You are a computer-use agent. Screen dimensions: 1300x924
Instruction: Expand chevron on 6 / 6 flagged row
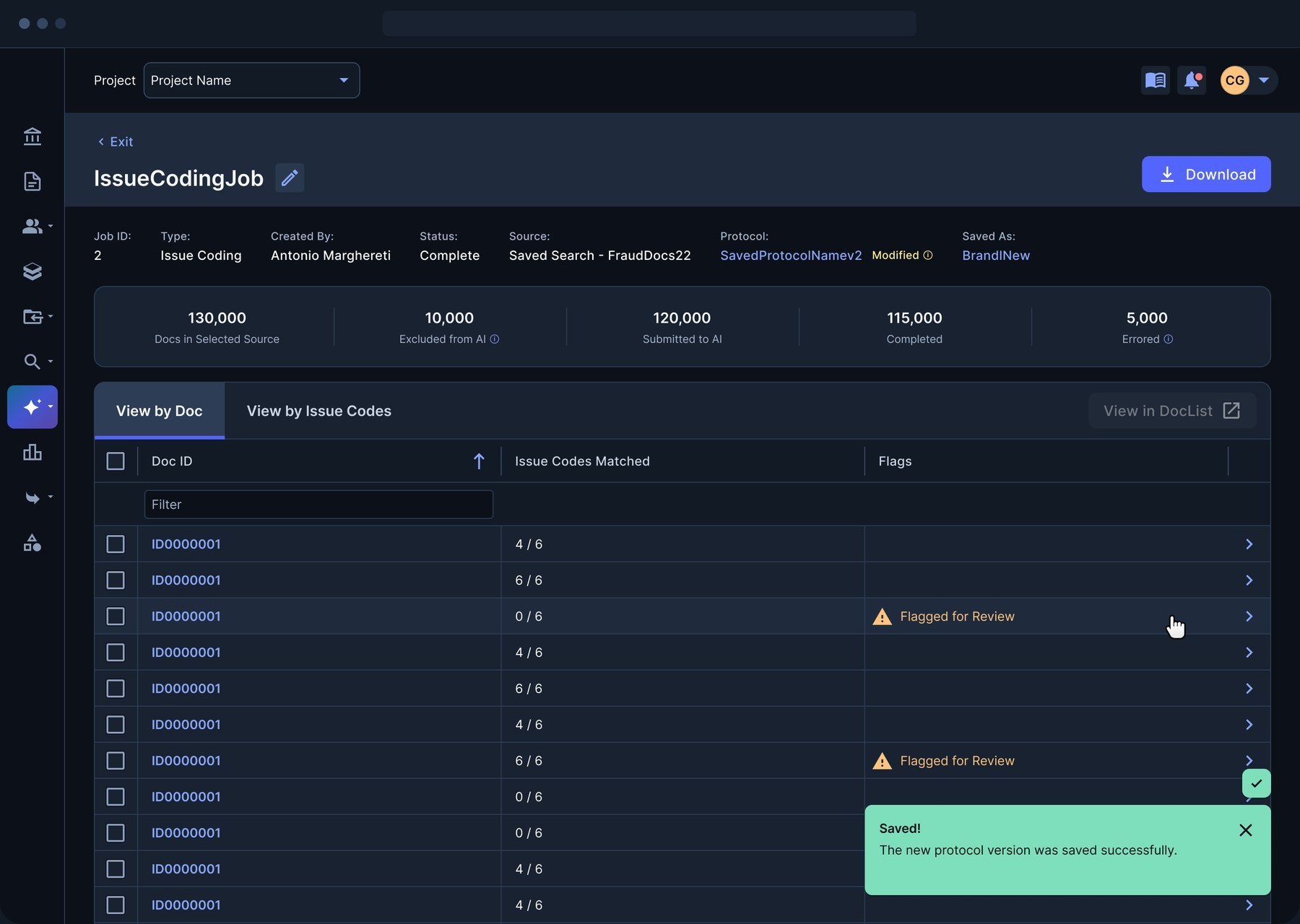(x=1249, y=760)
